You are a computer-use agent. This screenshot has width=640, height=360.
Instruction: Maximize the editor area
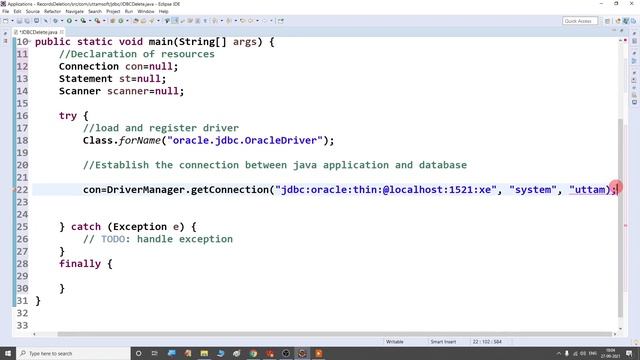coord(621,31)
